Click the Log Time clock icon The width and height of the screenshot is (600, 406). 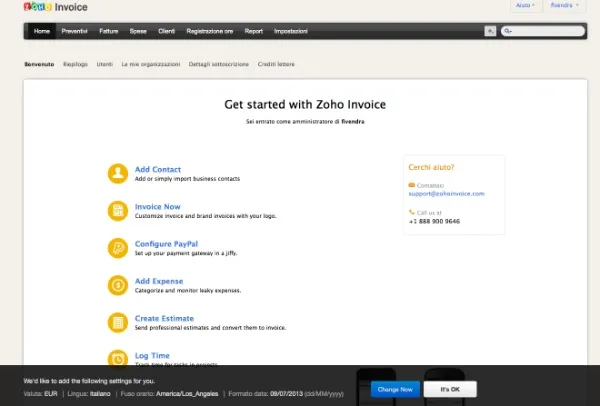tap(117, 359)
